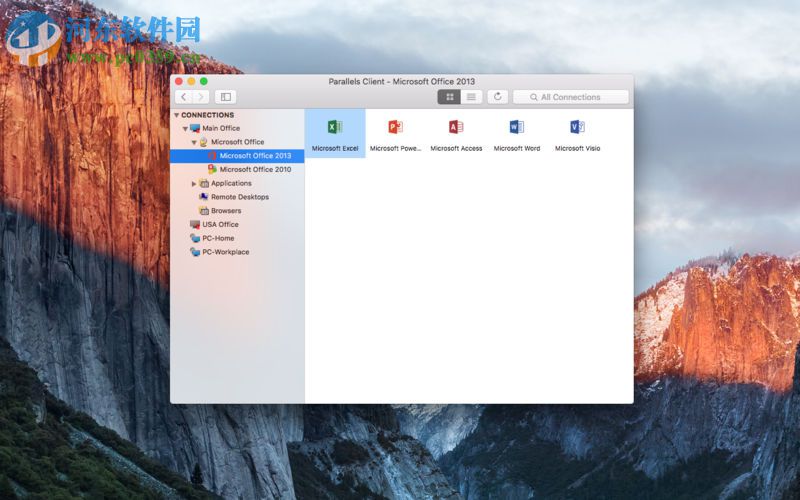Switch to icon grid view
Screen dimensions: 800x500
449,96
